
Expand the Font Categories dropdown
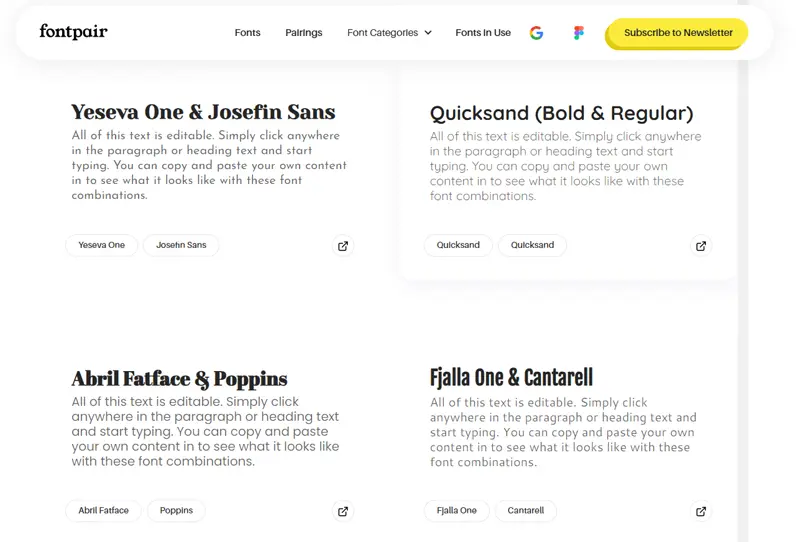click(389, 33)
